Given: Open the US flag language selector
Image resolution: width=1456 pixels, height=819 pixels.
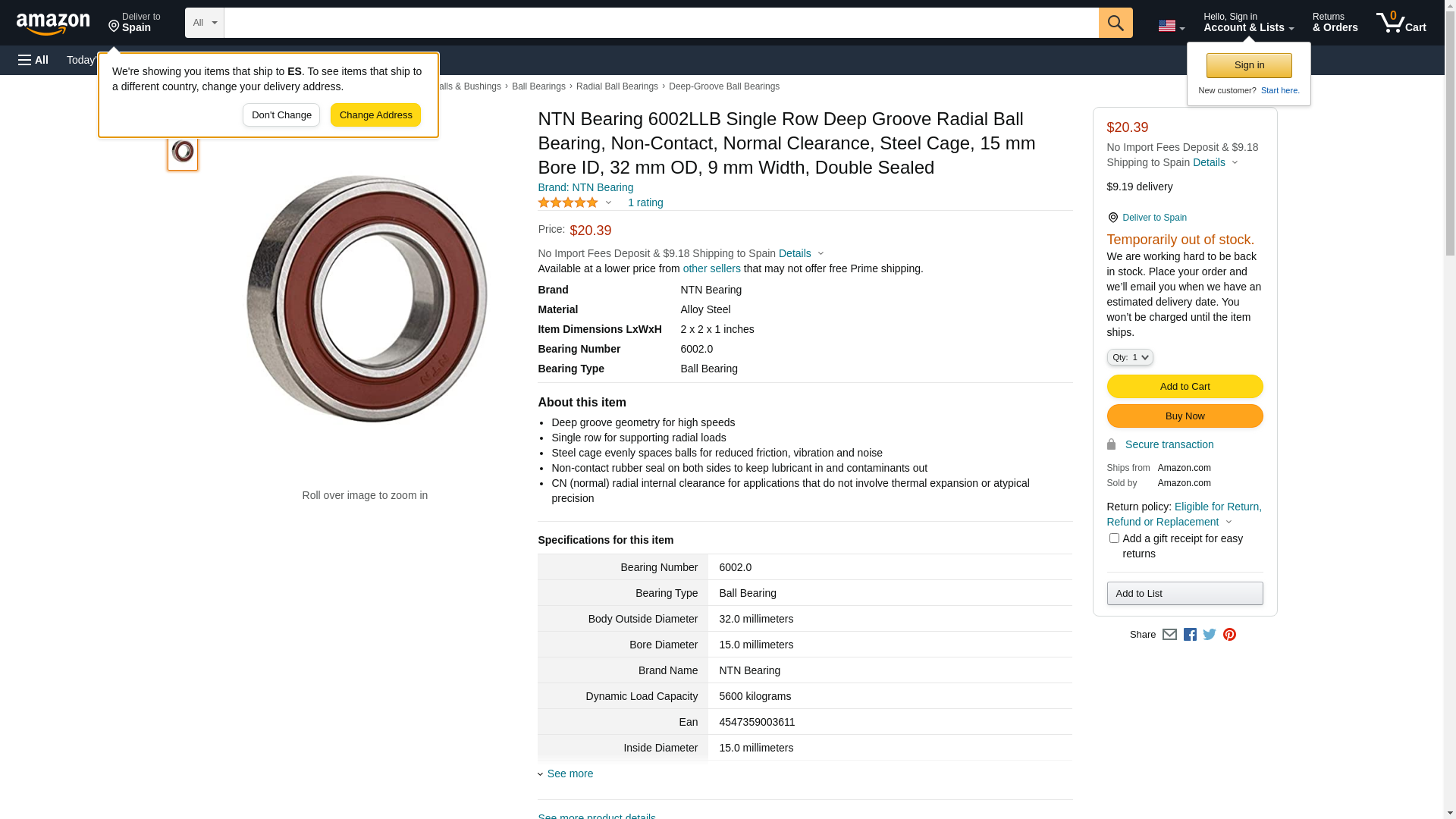Looking at the screenshot, I should pyautogui.click(x=1171, y=26).
